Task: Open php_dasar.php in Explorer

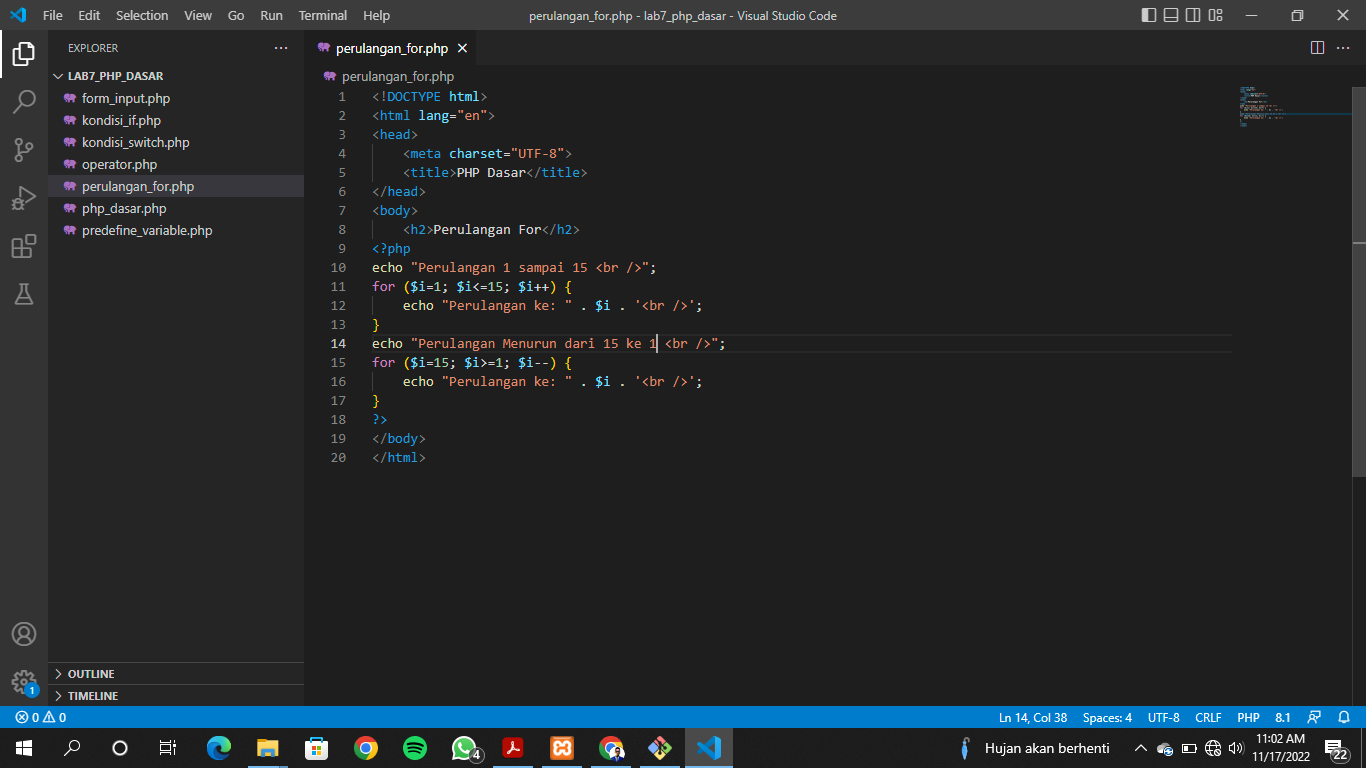Action: [176, 208]
